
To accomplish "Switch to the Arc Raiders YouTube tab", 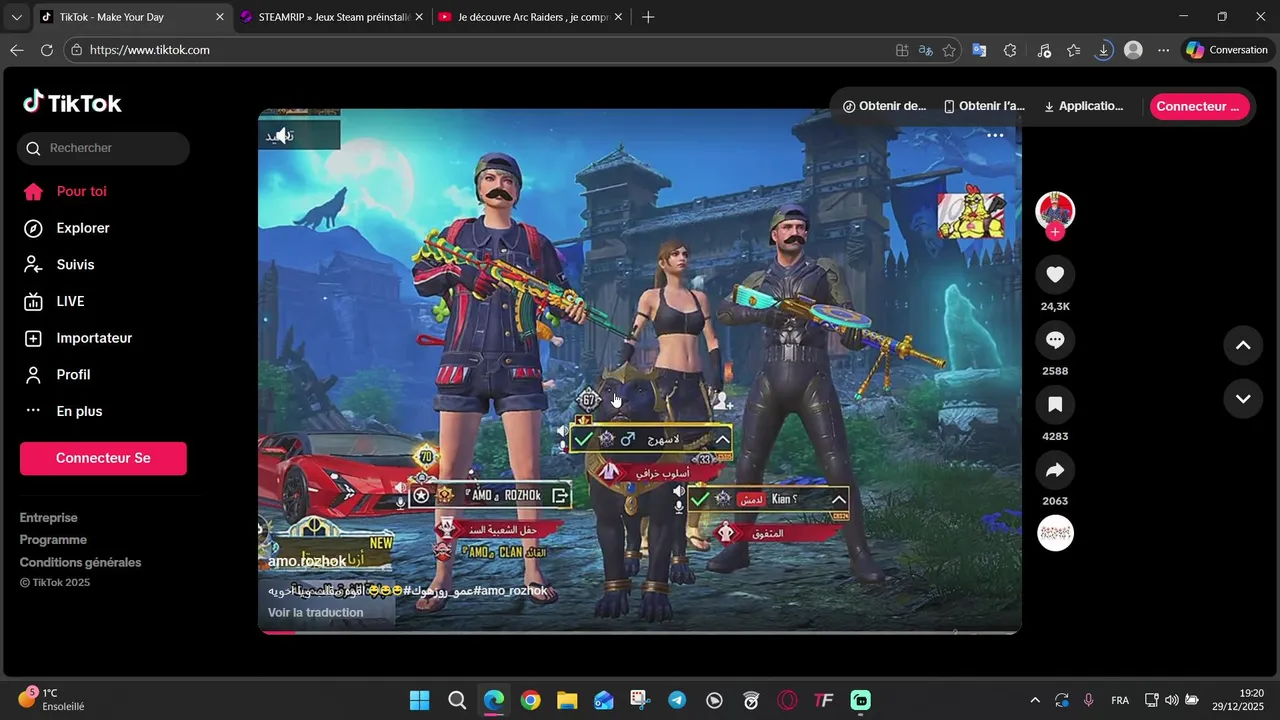I will point(530,17).
